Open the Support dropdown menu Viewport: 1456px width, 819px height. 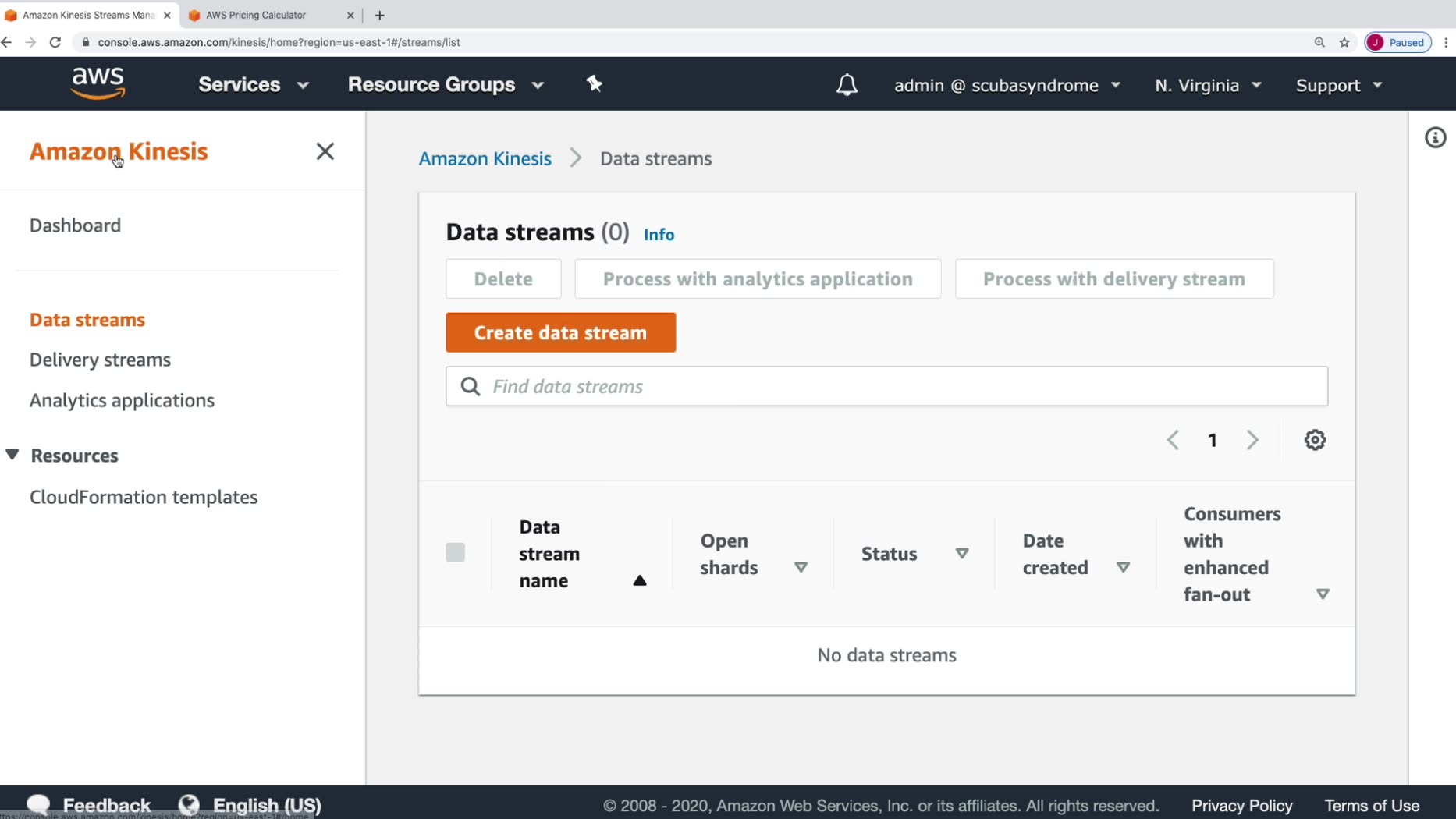[x=1339, y=85]
